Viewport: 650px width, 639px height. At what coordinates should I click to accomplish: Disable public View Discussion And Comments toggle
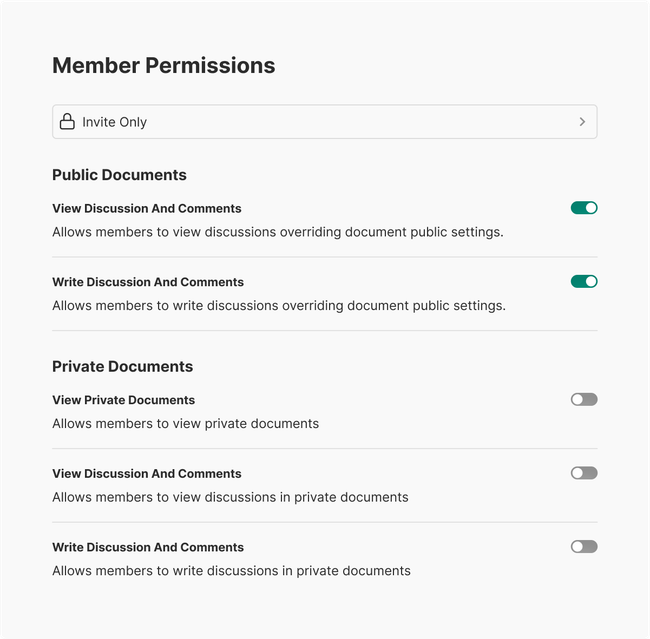coord(584,208)
